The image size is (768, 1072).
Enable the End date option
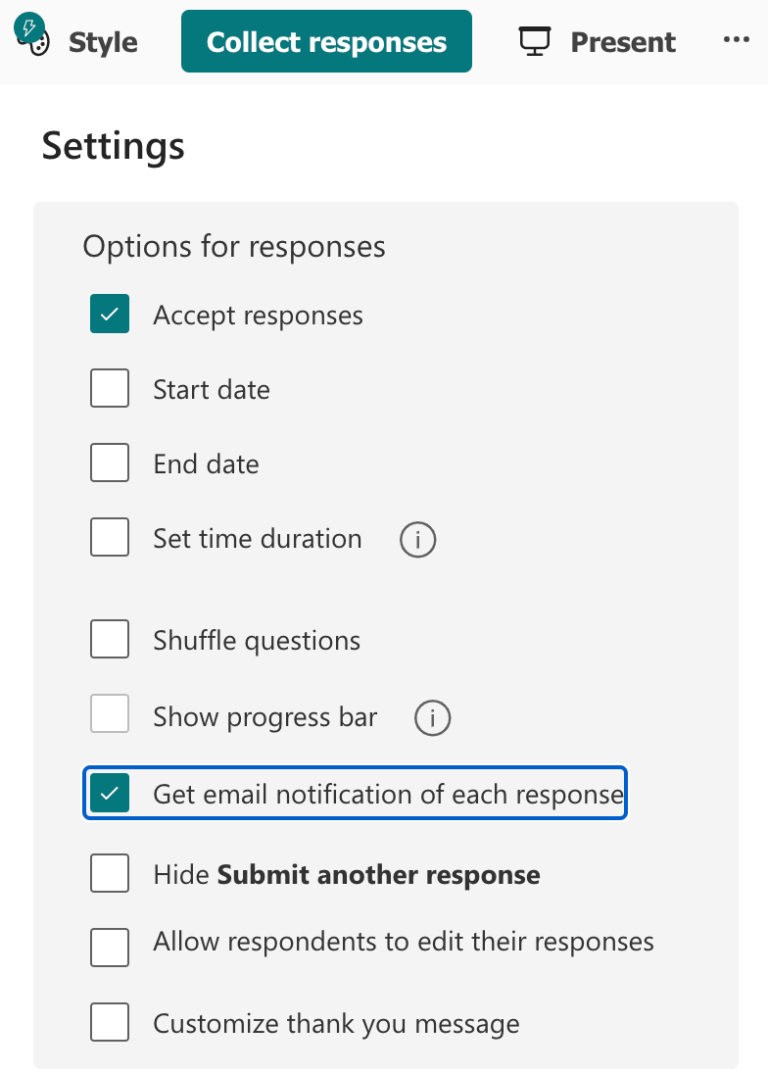109,462
